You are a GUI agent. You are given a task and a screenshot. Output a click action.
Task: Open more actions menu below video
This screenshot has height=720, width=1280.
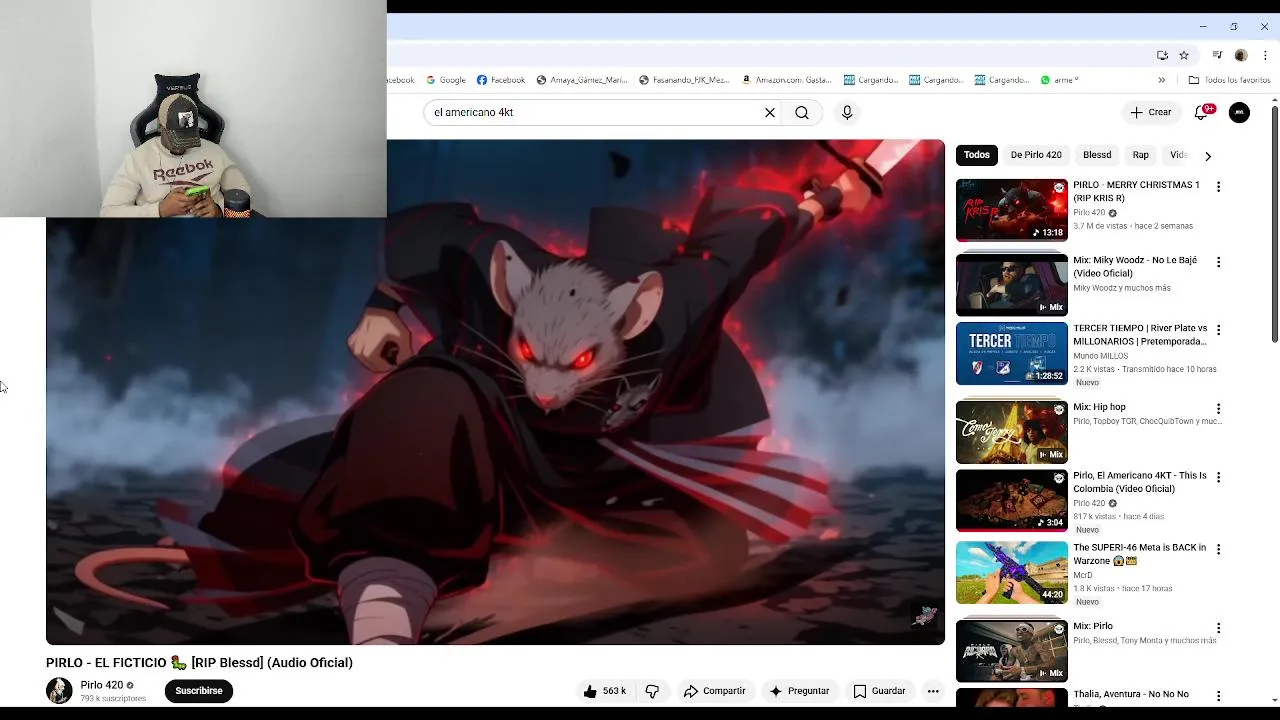933,691
